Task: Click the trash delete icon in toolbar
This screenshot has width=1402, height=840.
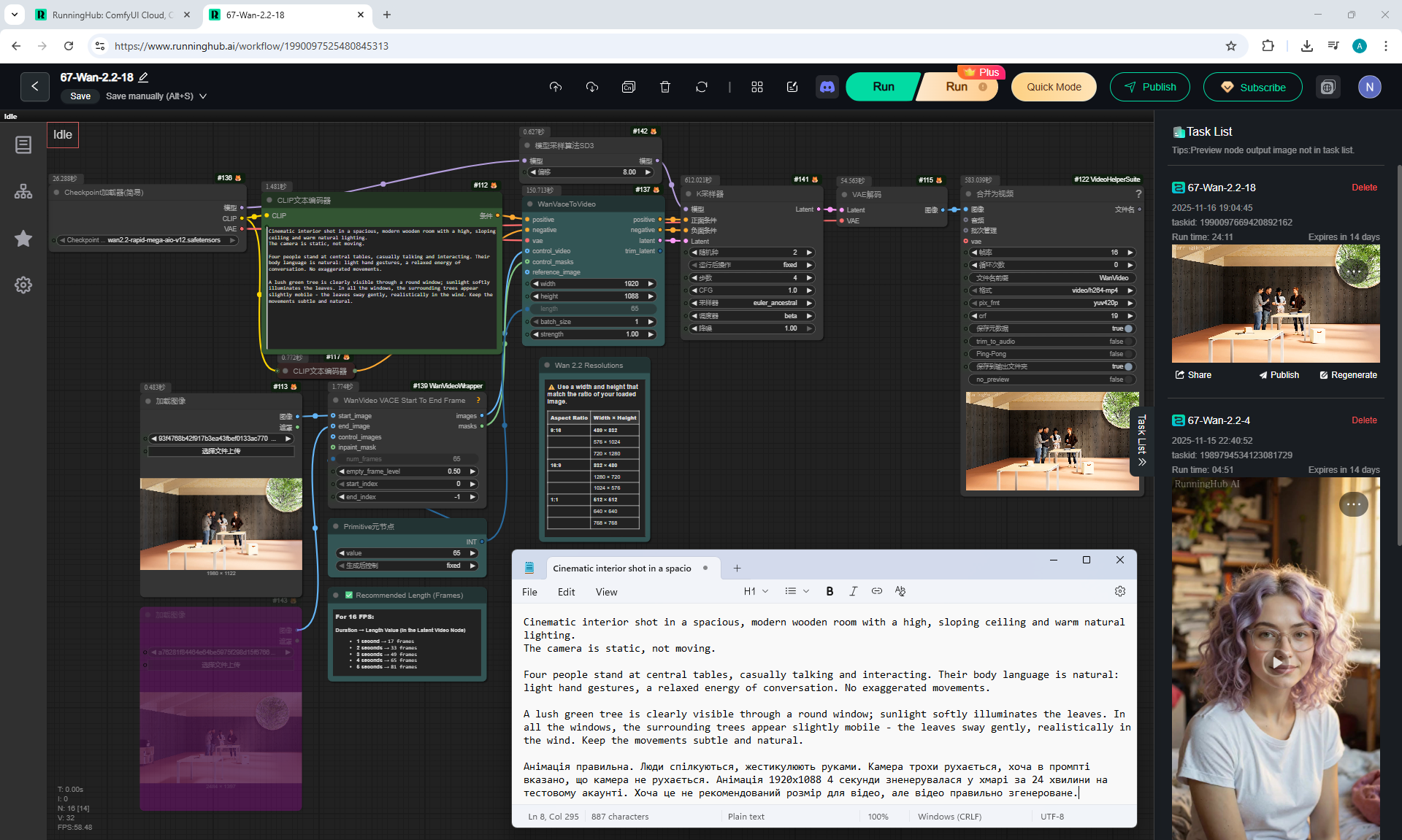Action: [x=664, y=87]
